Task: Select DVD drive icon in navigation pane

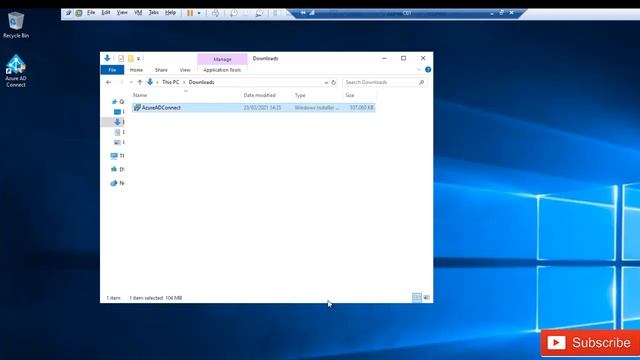Action: 114,169
